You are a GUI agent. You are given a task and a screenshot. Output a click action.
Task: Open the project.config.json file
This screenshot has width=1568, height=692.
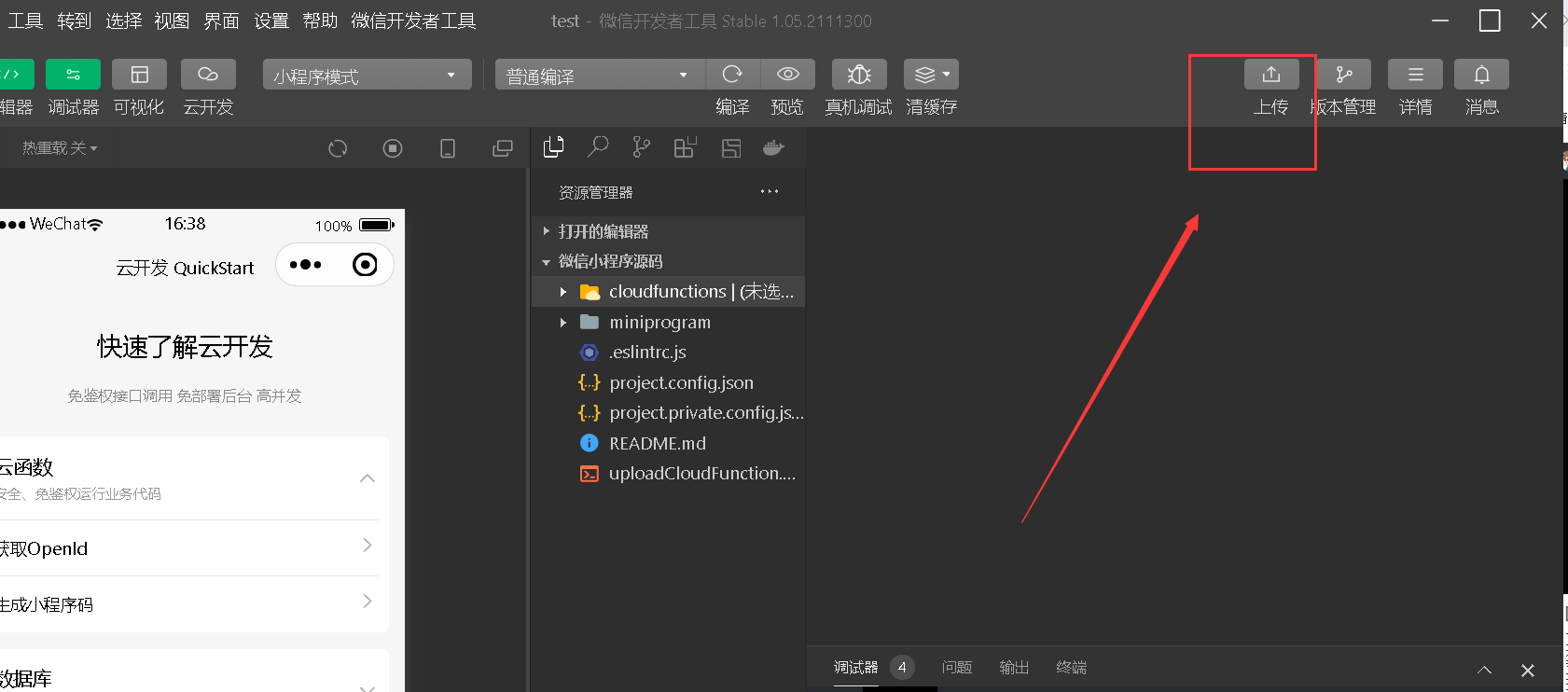coord(668,382)
